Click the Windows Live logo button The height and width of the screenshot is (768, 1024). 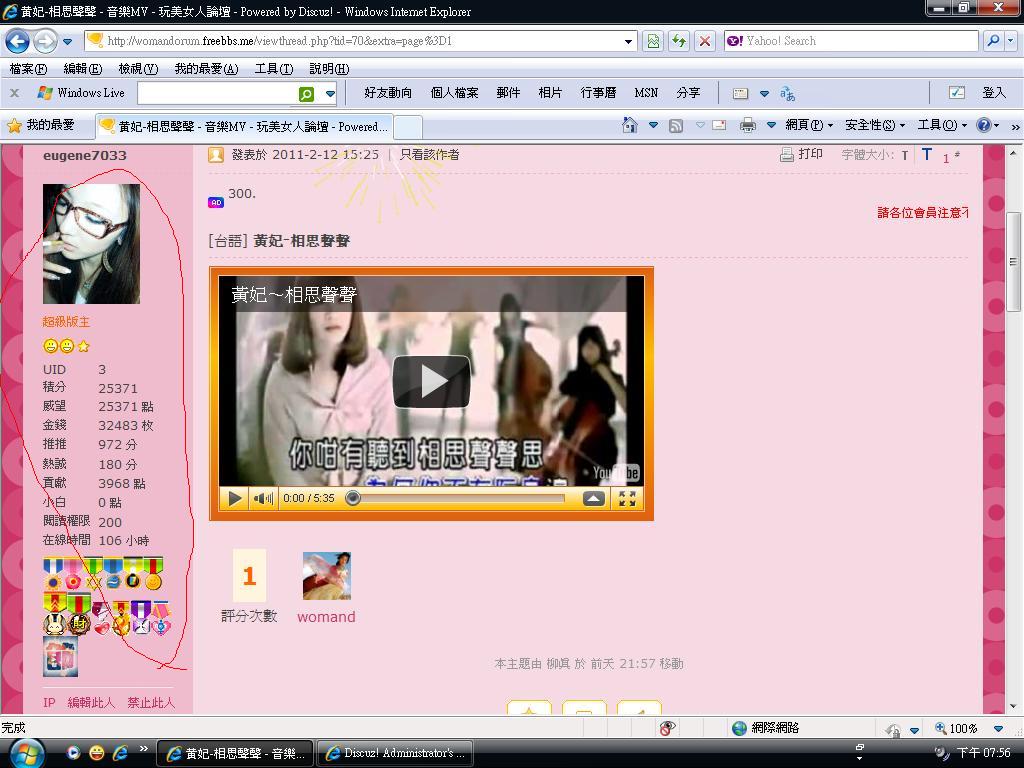[x=81, y=93]
